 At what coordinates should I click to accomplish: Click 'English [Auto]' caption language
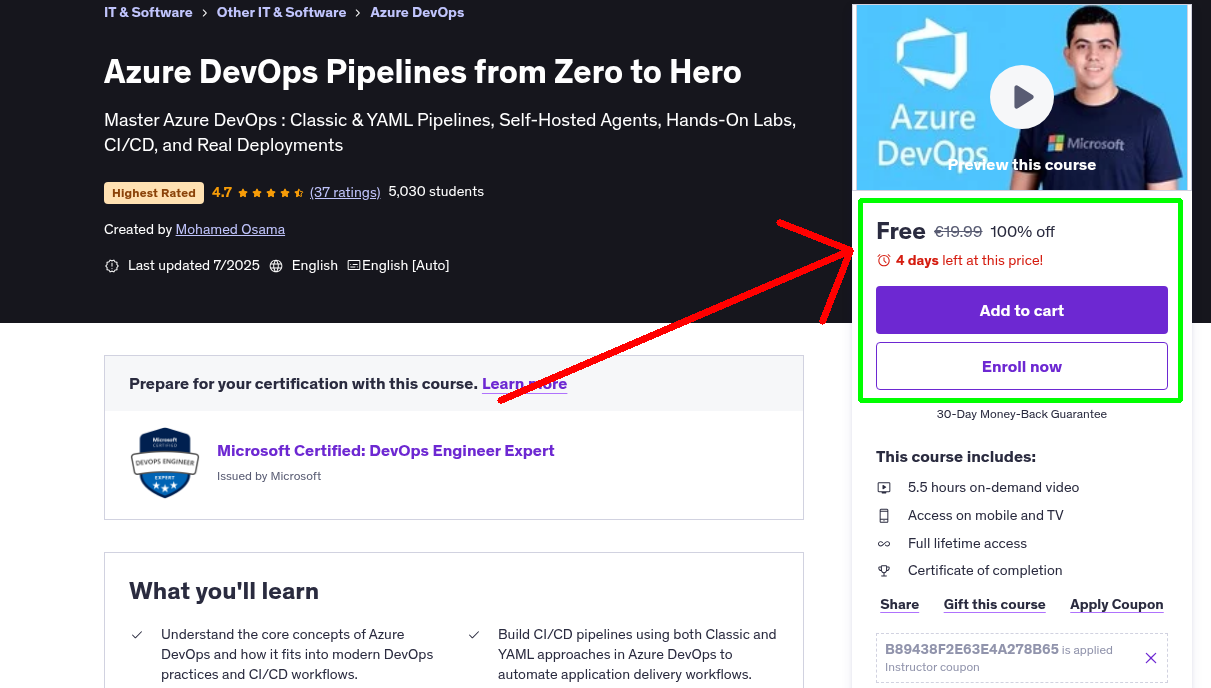pos(406,266)
